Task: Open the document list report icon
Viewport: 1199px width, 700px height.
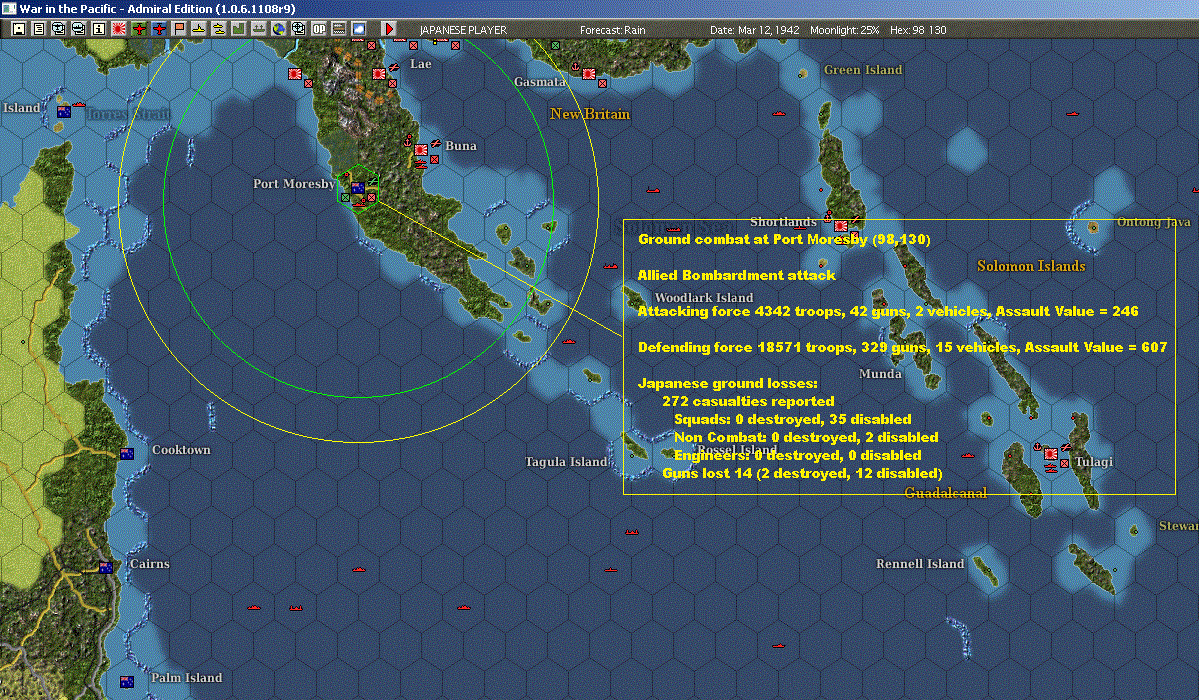Action: [39, 29]
